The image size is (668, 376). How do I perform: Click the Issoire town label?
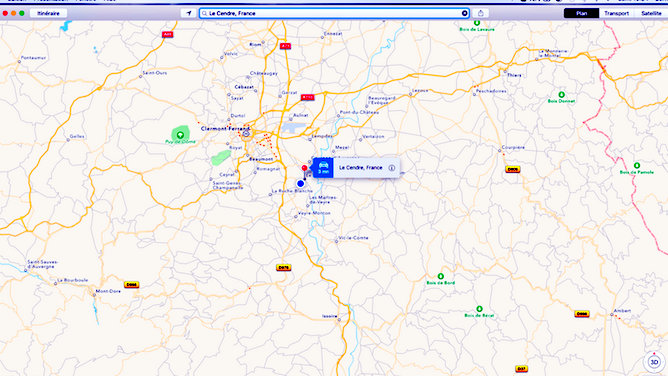[330, 316]
